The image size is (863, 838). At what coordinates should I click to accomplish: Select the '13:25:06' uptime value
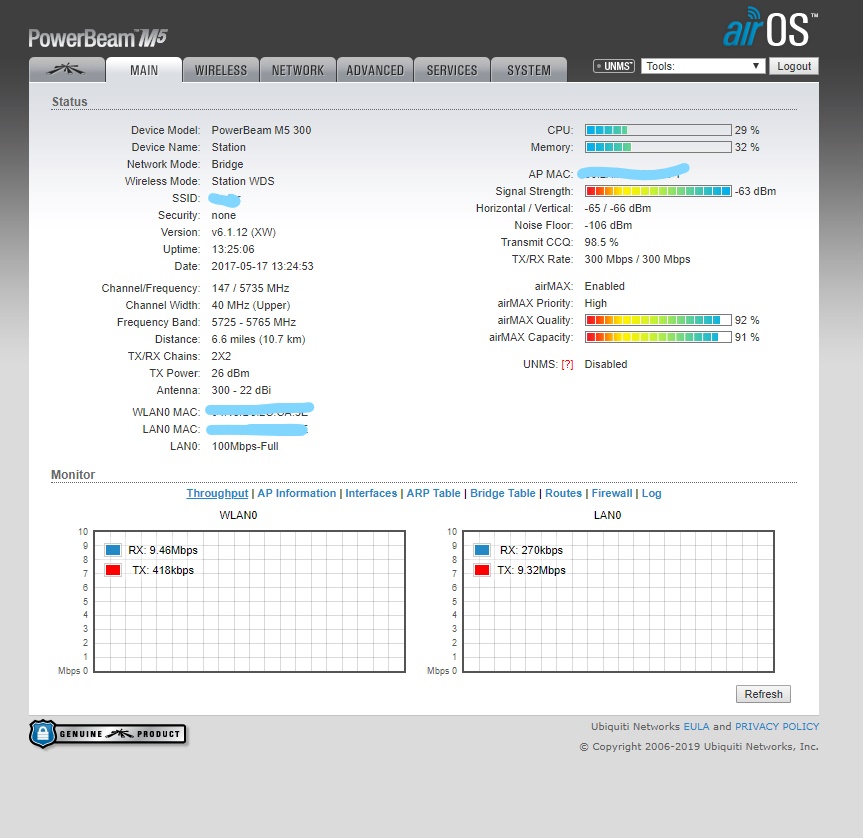pyautogui.click(x=233, y=249)
